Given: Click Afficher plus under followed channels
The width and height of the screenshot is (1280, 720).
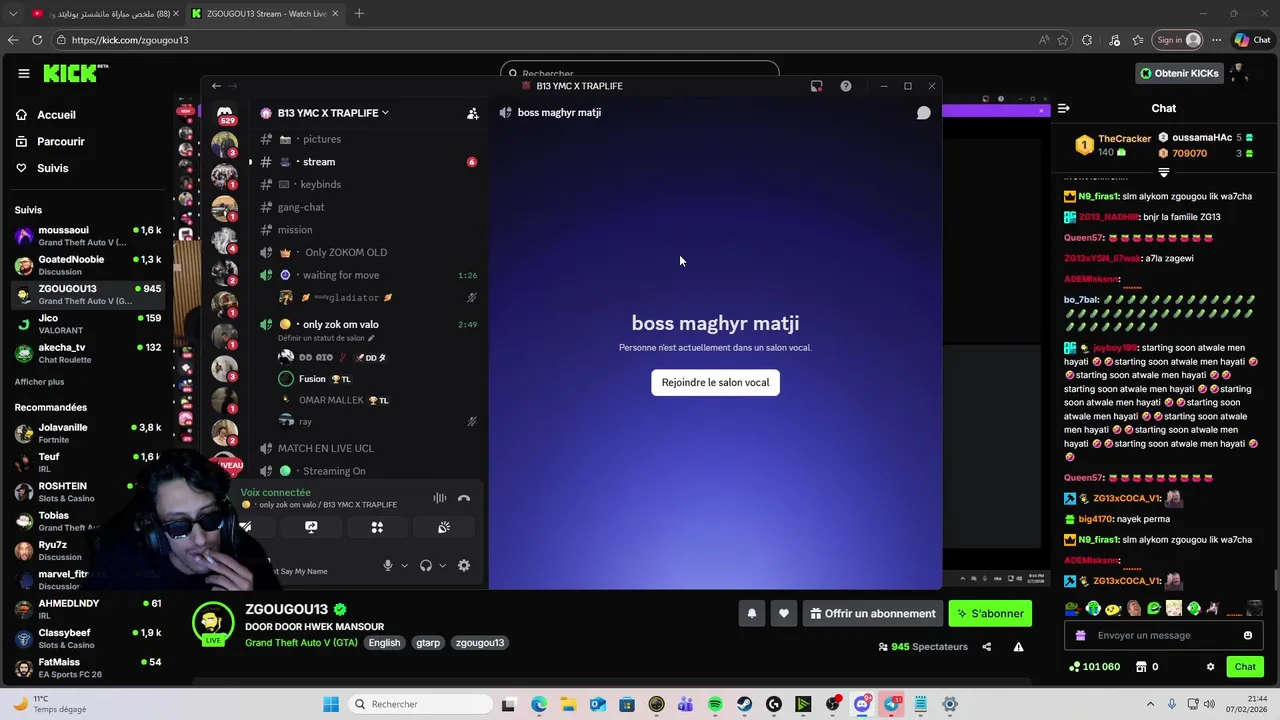Looking at the screenshot, I should coord(39,382).
